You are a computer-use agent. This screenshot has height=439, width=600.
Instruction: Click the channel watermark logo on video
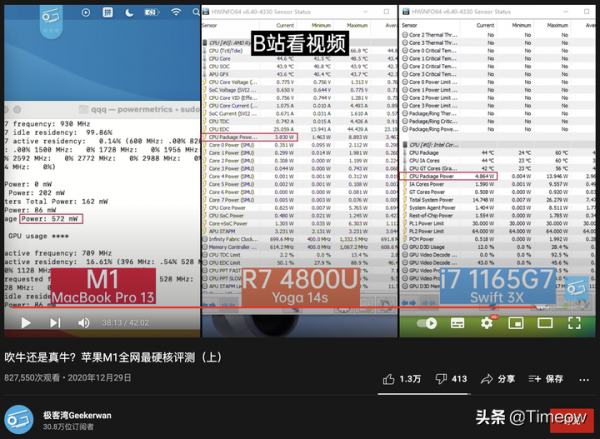[x=576, y=288]
